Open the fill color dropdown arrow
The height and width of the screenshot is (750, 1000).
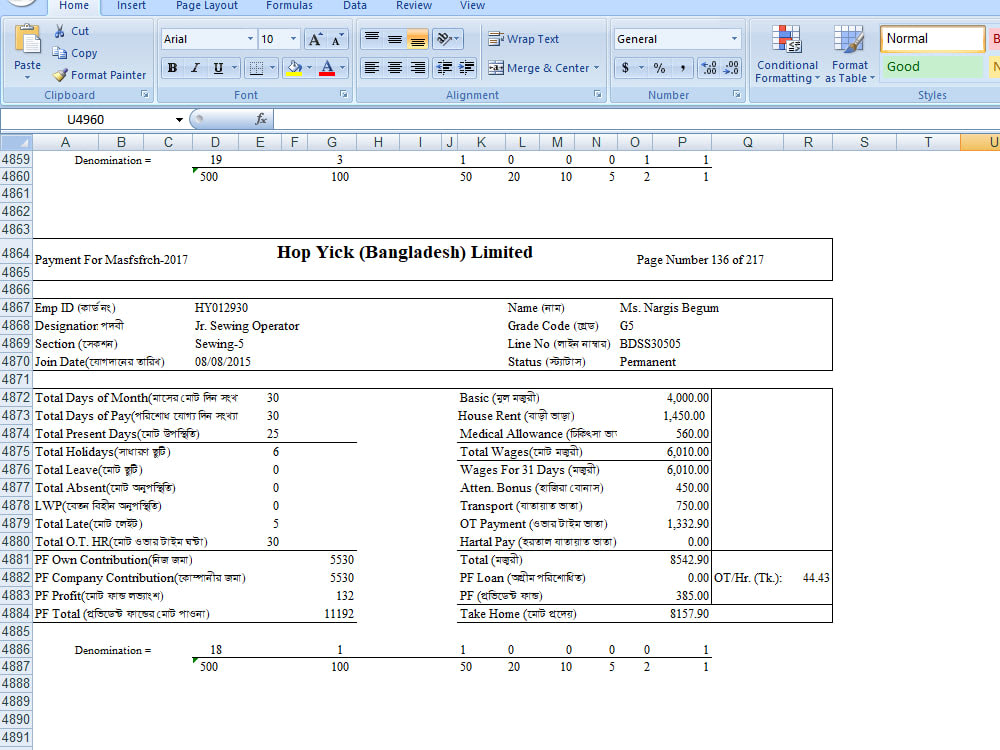310,68
